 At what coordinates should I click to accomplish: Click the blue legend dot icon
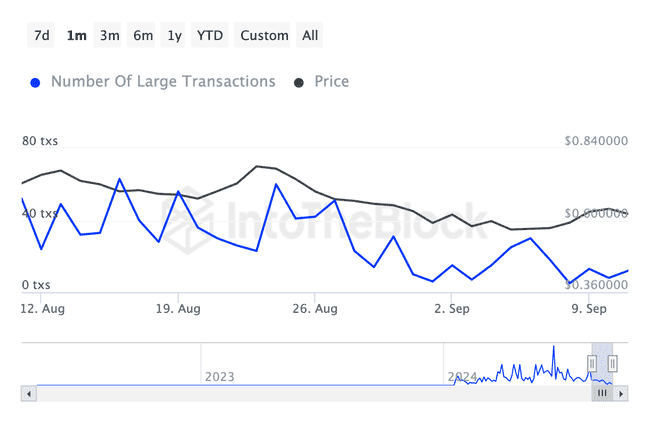click(x=37, y=83)
